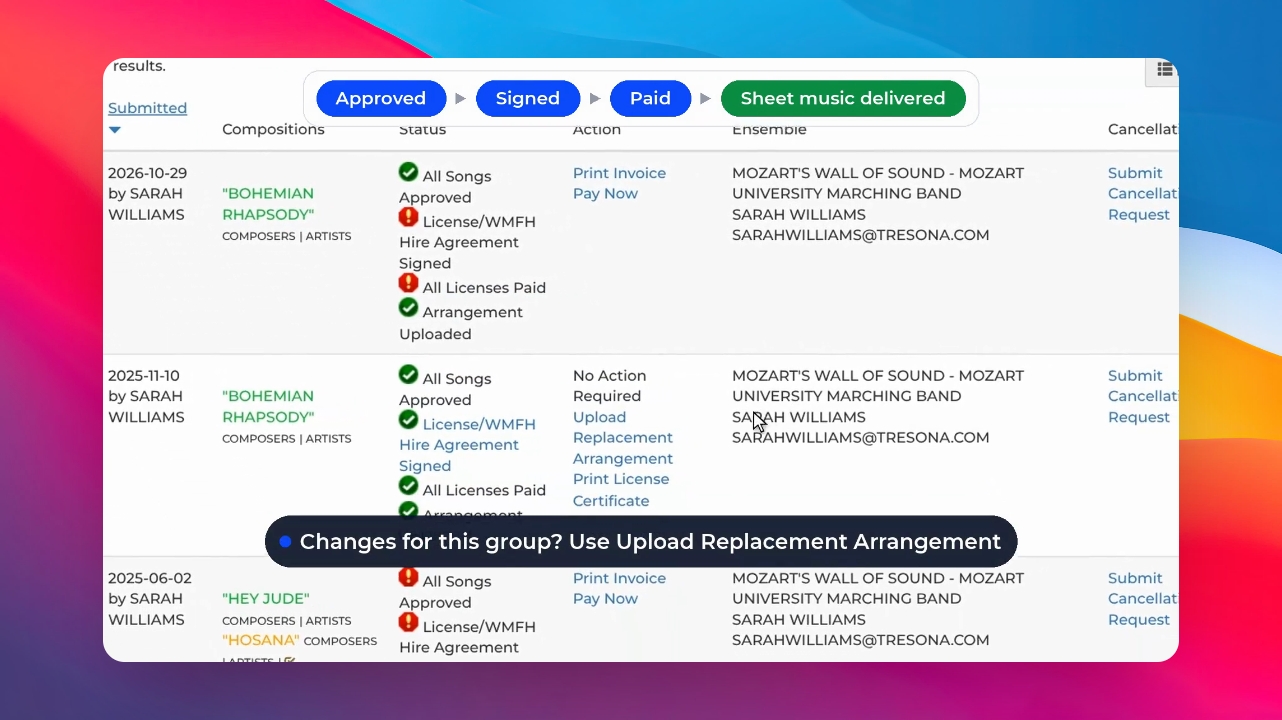Open "BOHEMIAN RHAPSODY" in 2025-11-10 row
The height and width of the screenshot is (720, 1282).
pos(268,407)
